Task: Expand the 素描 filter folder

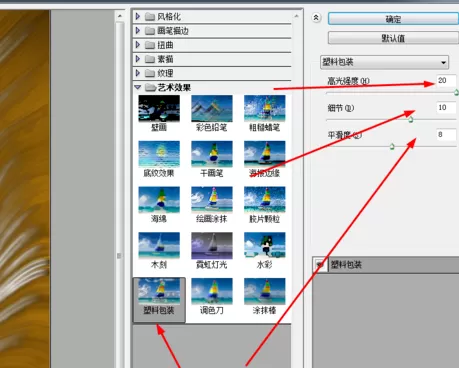Action: (x=138, y=59)
